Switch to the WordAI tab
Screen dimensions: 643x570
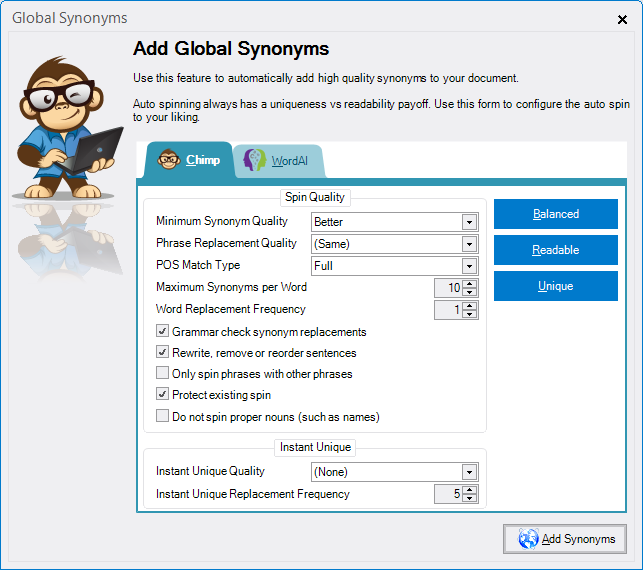pos(279,161)
